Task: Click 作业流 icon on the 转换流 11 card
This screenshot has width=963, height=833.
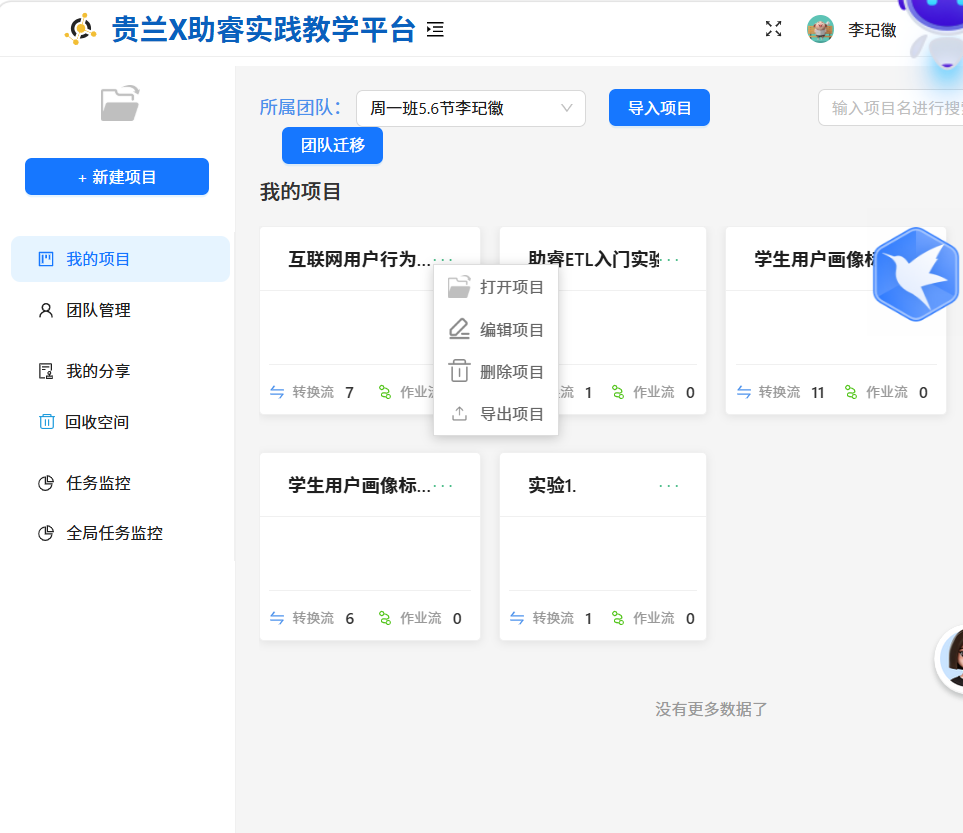Action: point(851,392)
